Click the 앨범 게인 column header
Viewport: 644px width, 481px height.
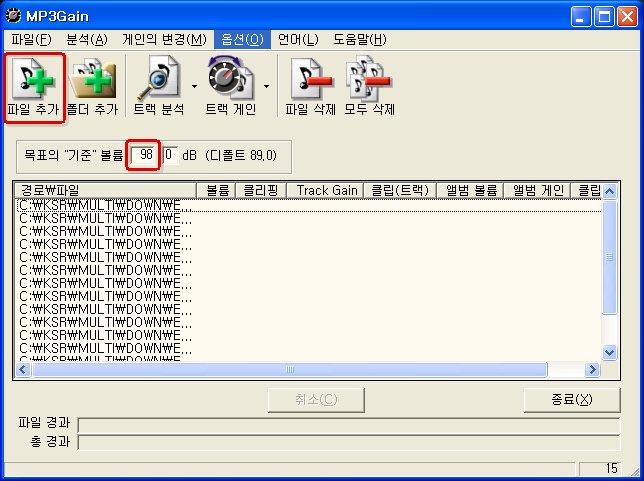[538, 191]
